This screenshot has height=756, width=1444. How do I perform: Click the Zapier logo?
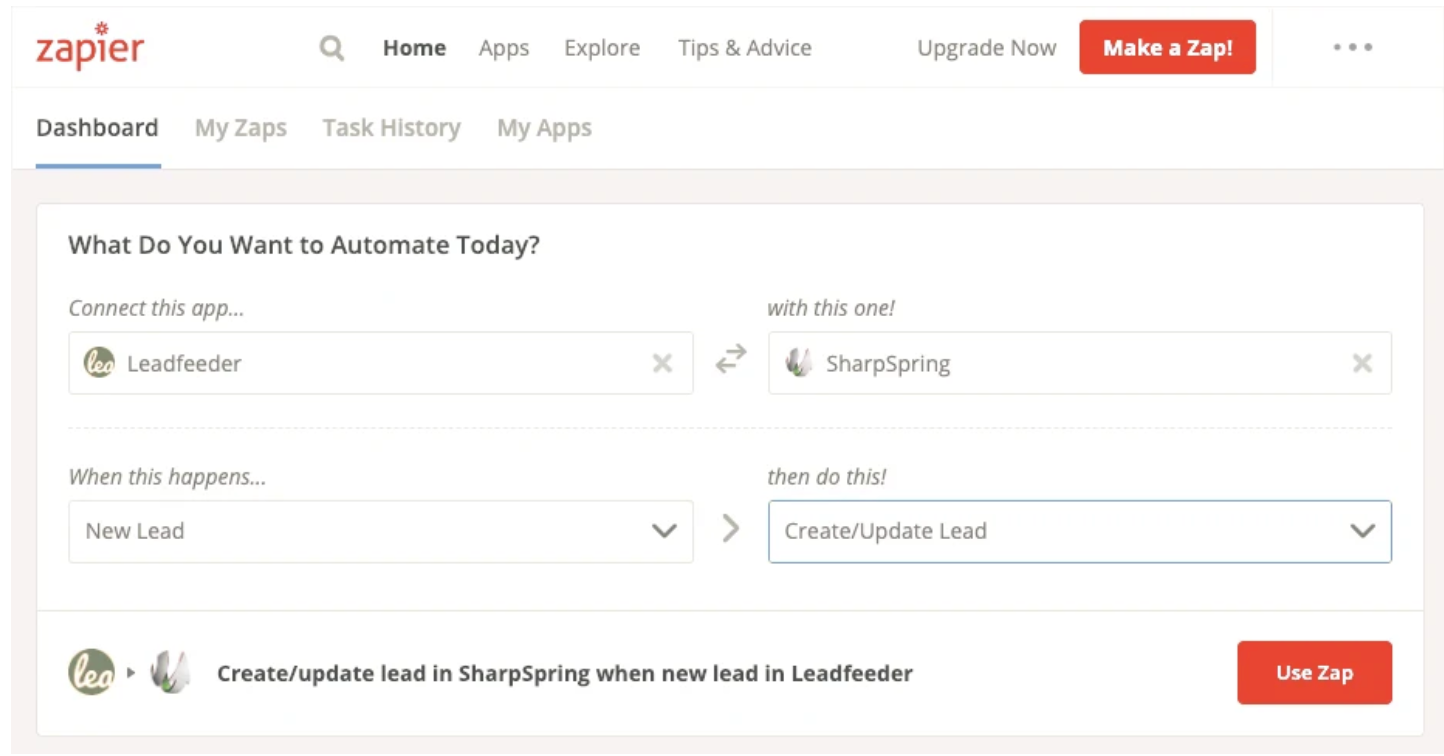[90, 47]
